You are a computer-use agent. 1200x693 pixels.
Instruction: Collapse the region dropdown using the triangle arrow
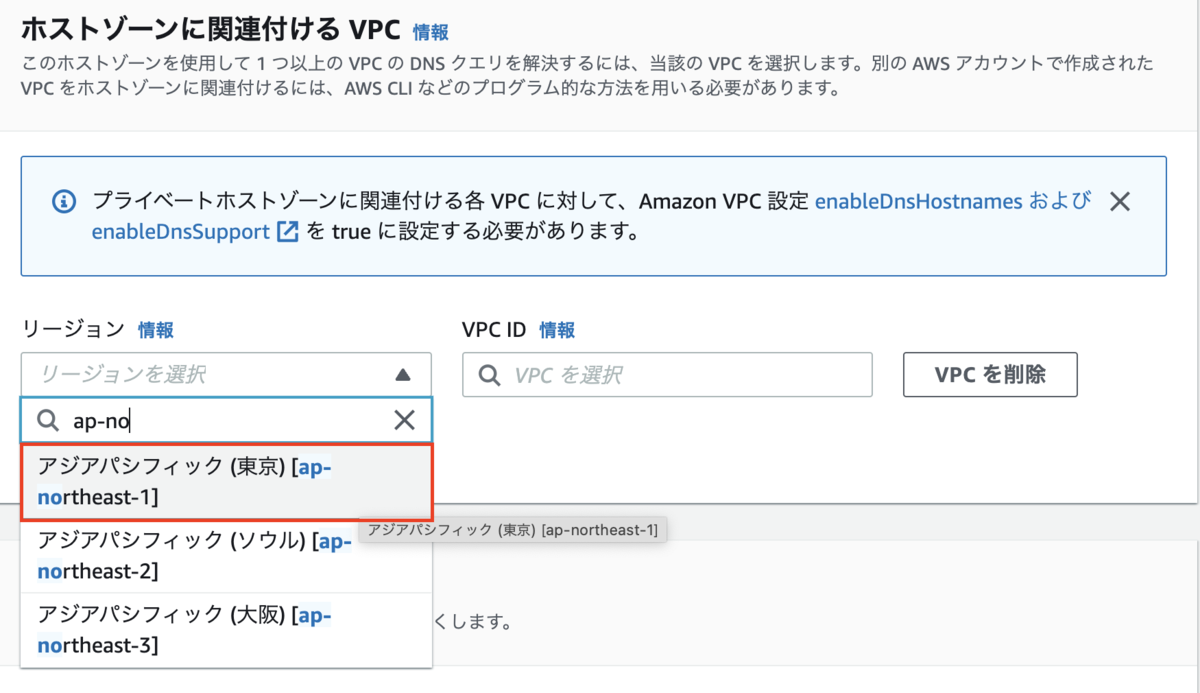402,375
